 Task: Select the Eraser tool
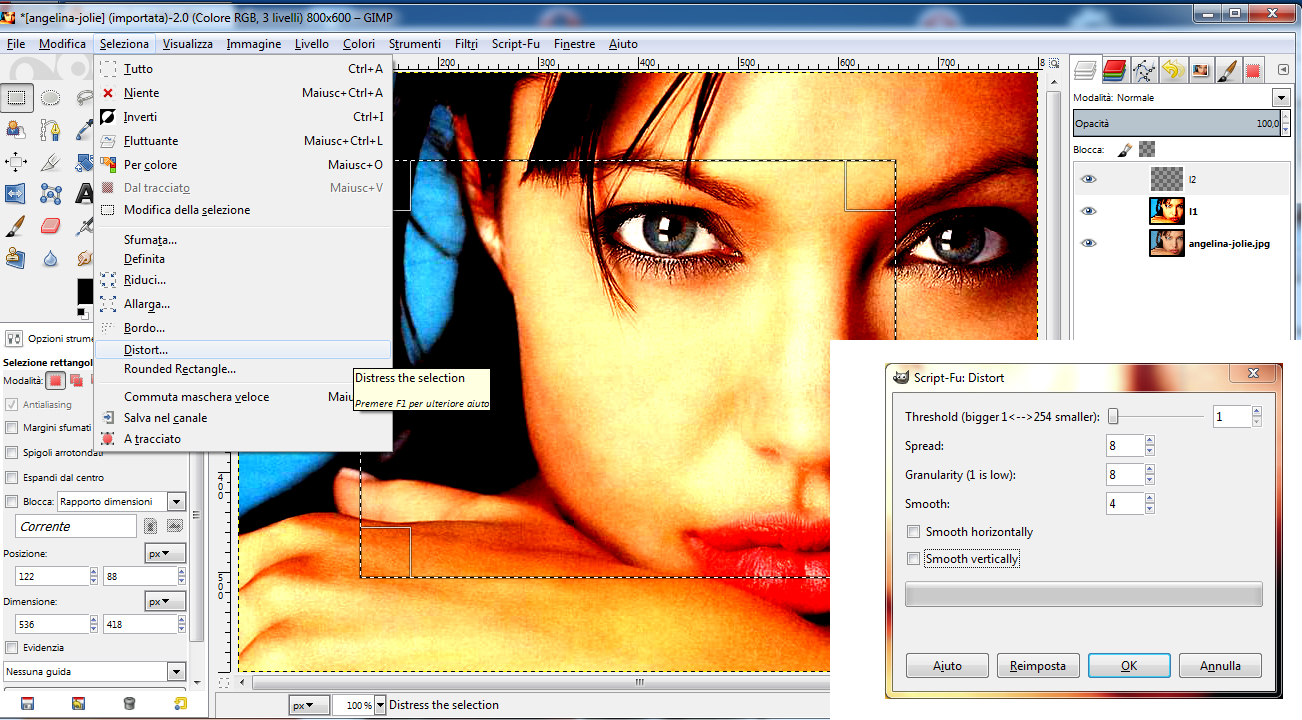(x=51, y=226)
